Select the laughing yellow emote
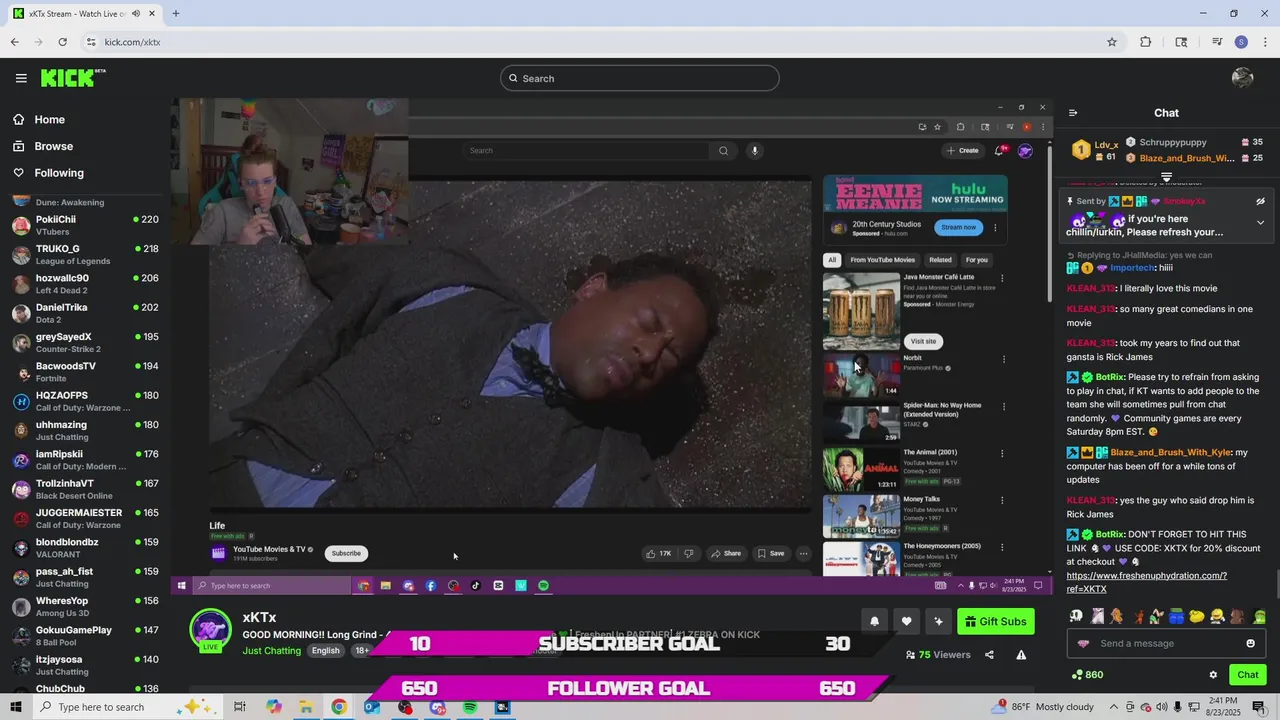Image resolution: width=1280 pixels, height=720 pixels. click(x=1217, y=616)
